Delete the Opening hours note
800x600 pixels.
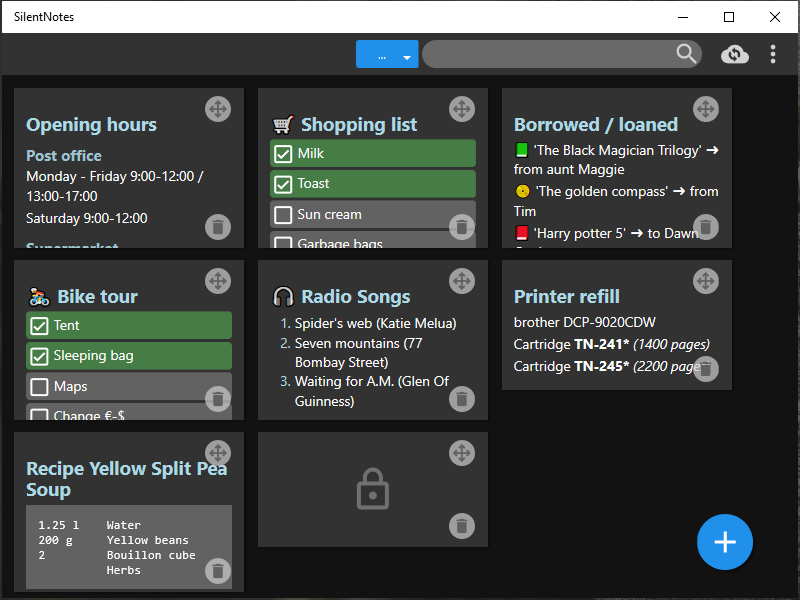218,227
